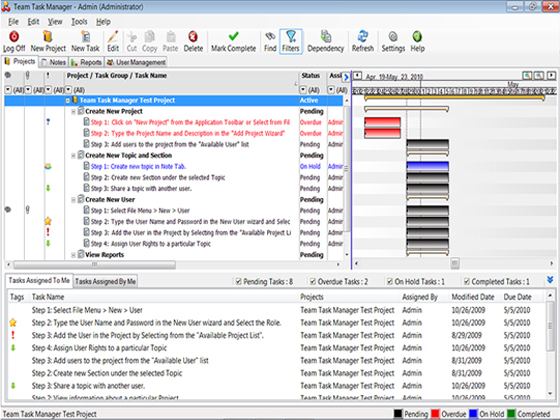Screen dimensions: 560x420
Task: Open the Assigned filter dropdown
Action: (331, 90)
